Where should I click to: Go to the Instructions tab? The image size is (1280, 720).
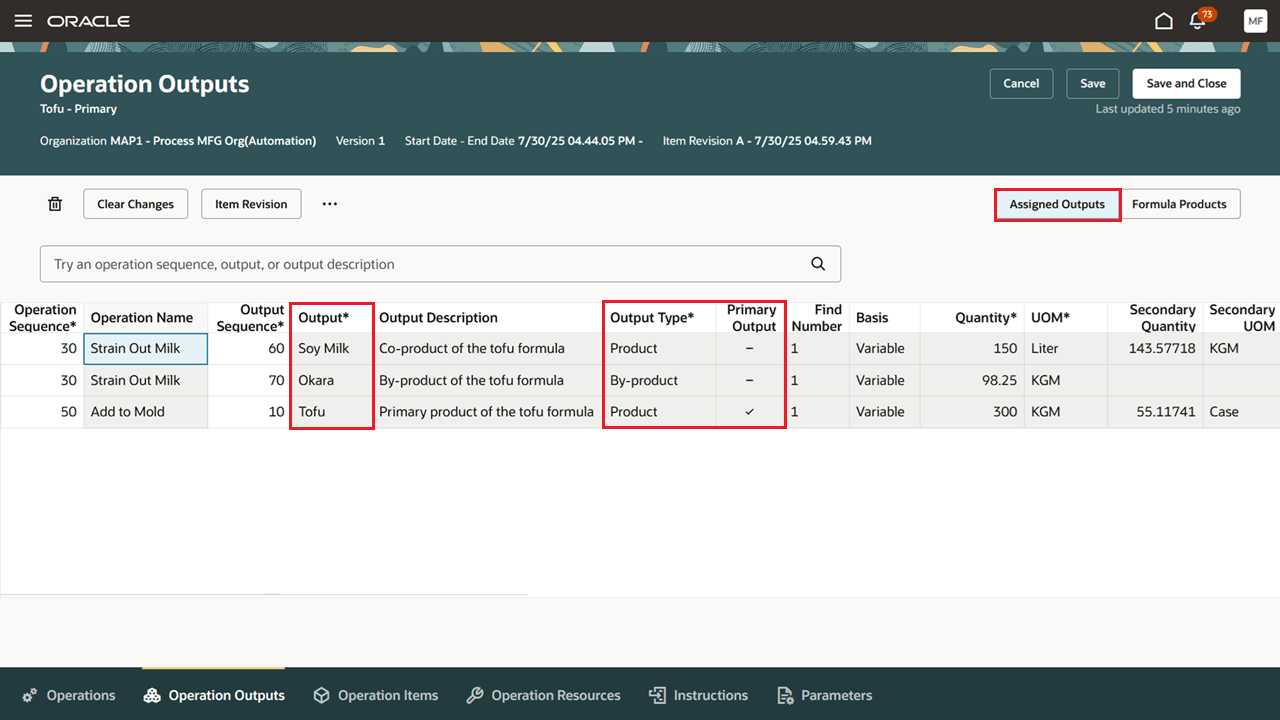698,695
